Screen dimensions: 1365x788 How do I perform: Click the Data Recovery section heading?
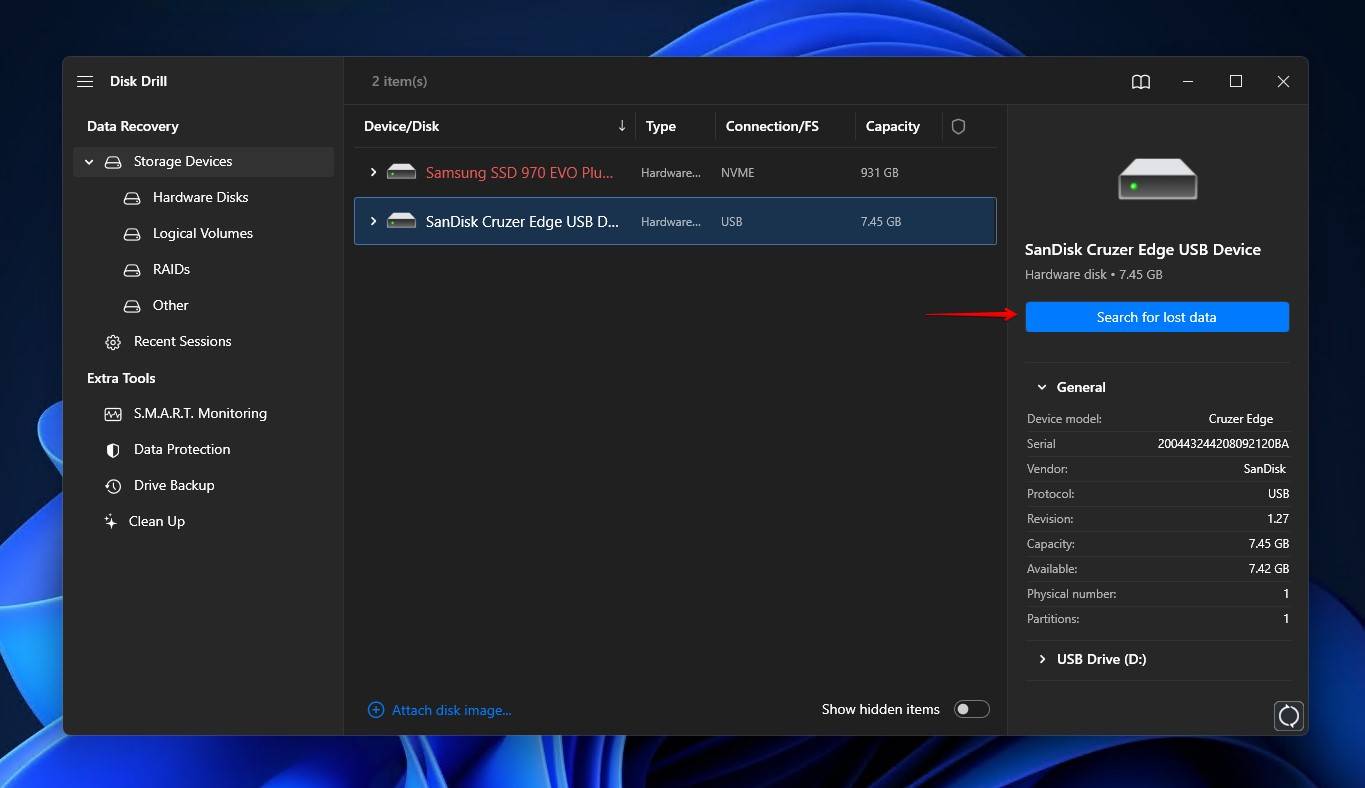(x=133, y=127)
